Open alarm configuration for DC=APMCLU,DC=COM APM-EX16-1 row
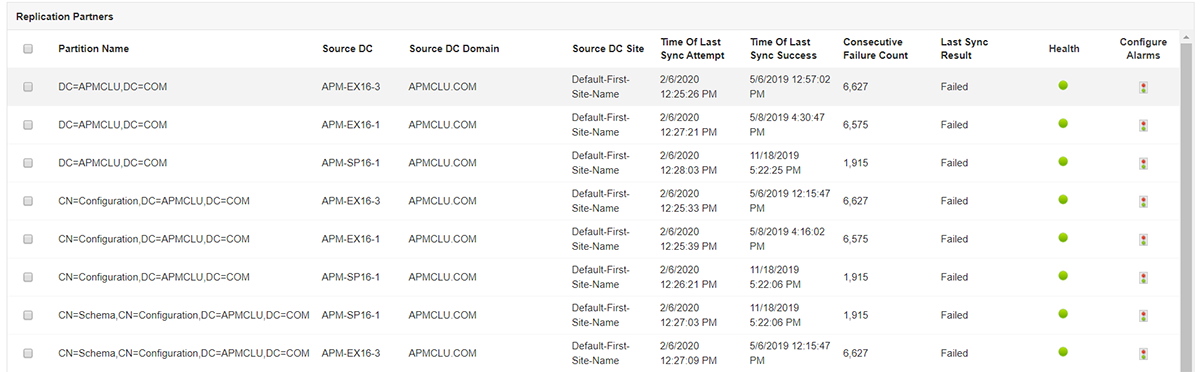Screen dimensions: 1200x372 click(1142, 125)
